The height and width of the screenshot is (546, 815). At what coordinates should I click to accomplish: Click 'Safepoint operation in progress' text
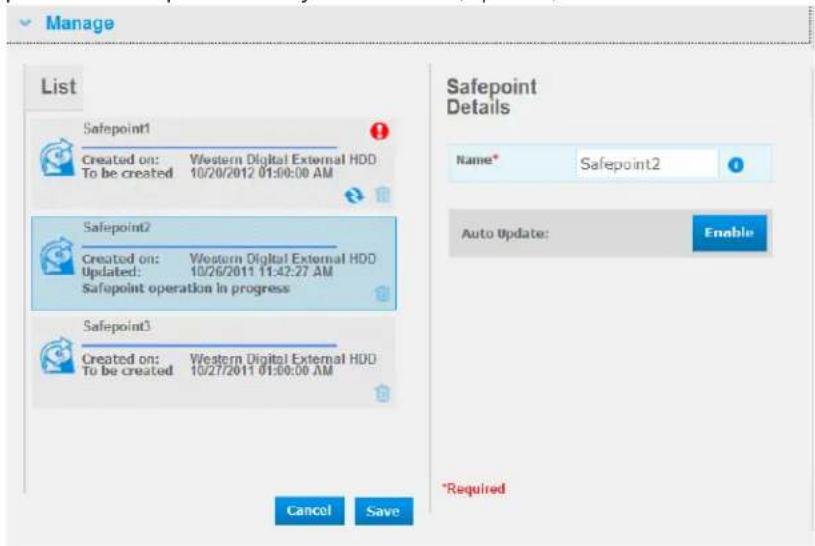pos(186,289)
